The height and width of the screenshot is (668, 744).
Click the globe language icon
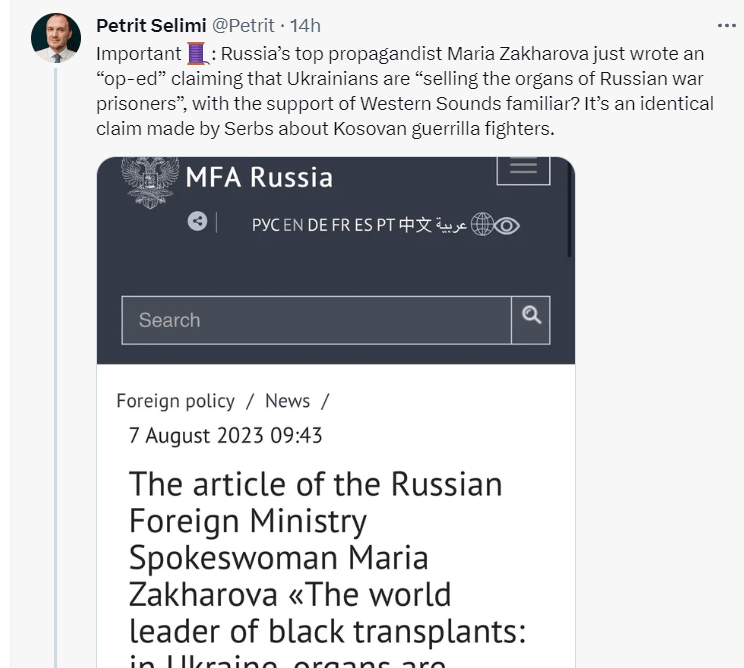482,225
